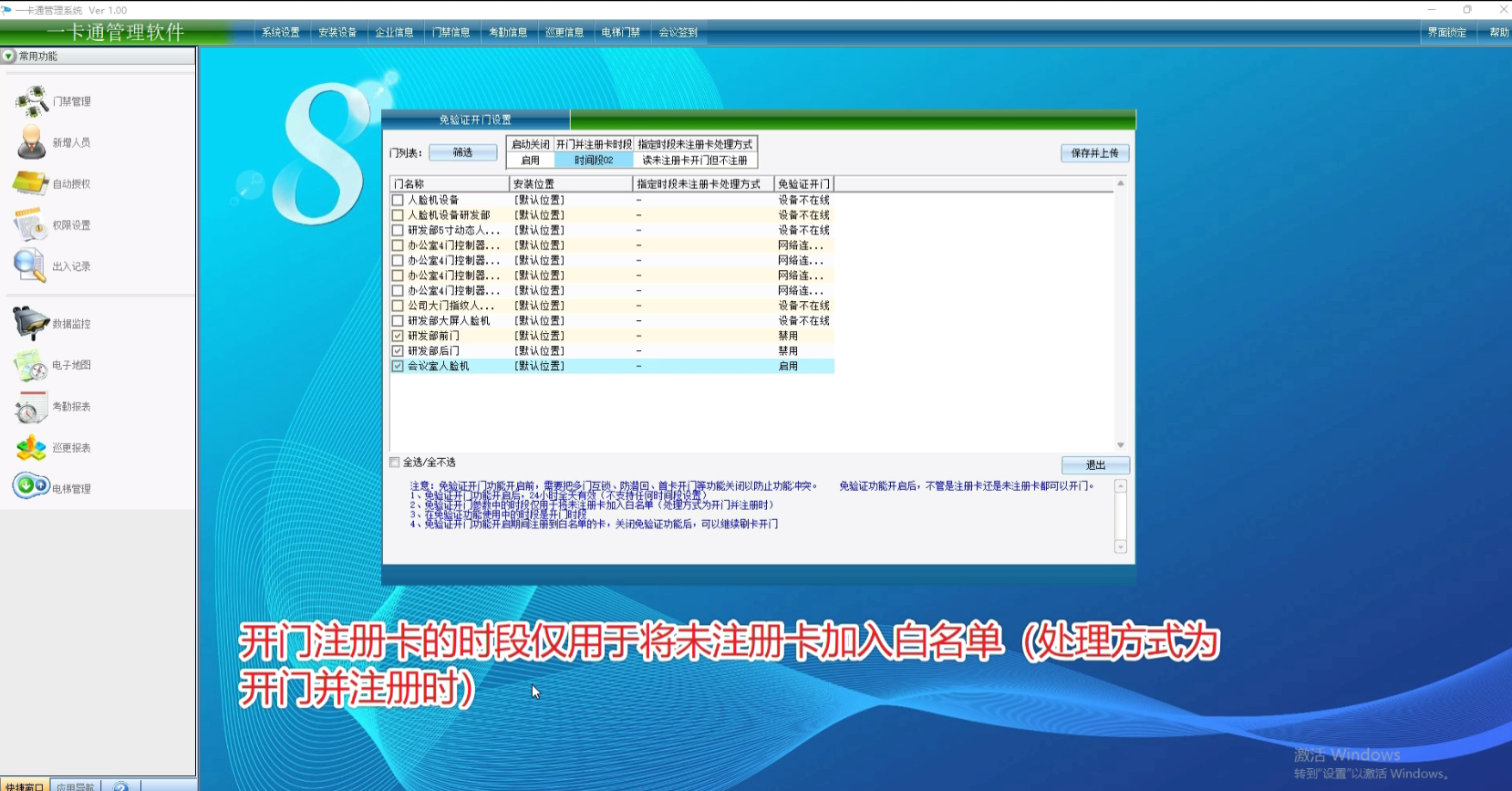1512x791 pixels.
Task: Click door list scrollbar down arrow
Action: click(1121, 445)
